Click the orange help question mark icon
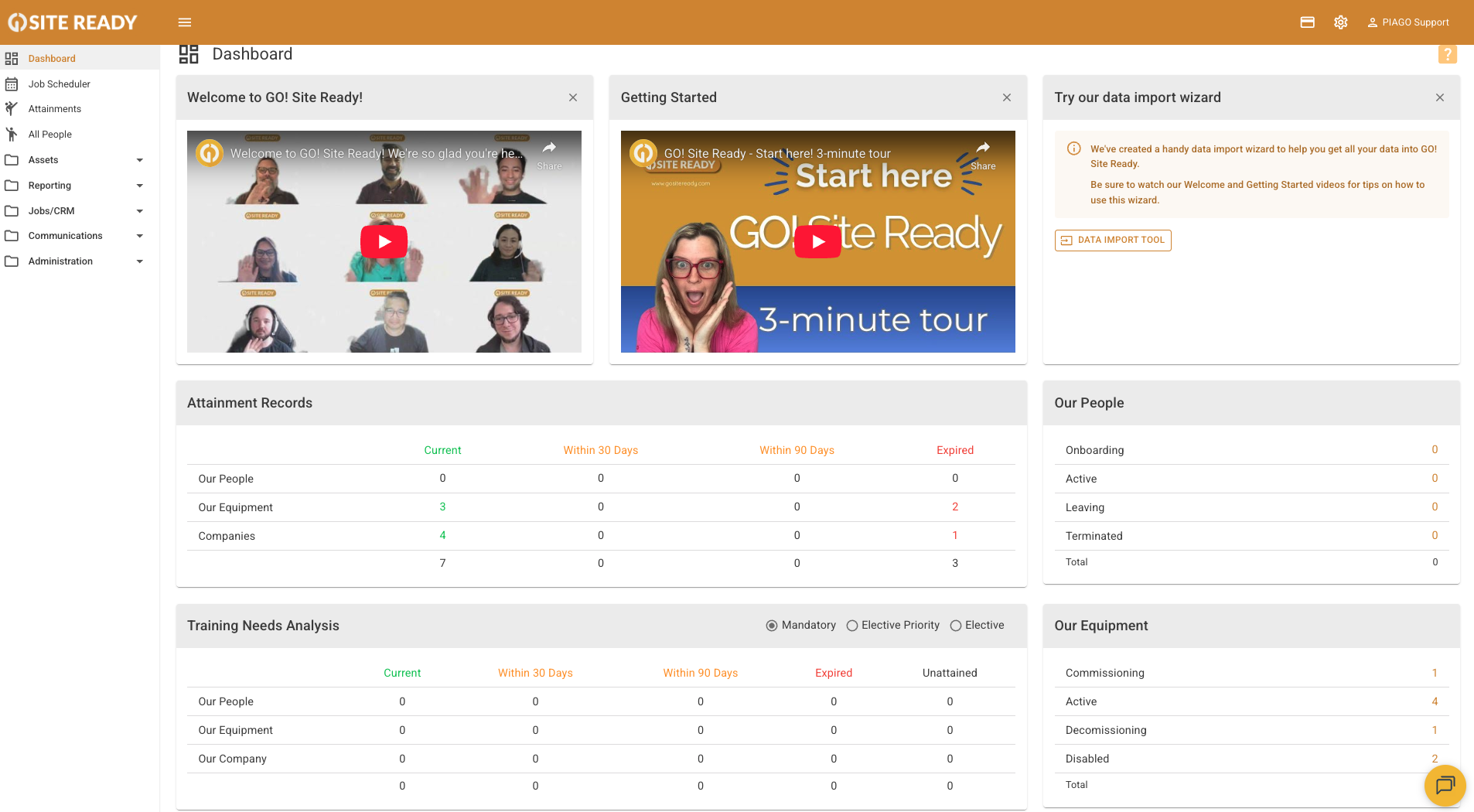Viewport: 1474px width, 812px height. click(1447, 54)
